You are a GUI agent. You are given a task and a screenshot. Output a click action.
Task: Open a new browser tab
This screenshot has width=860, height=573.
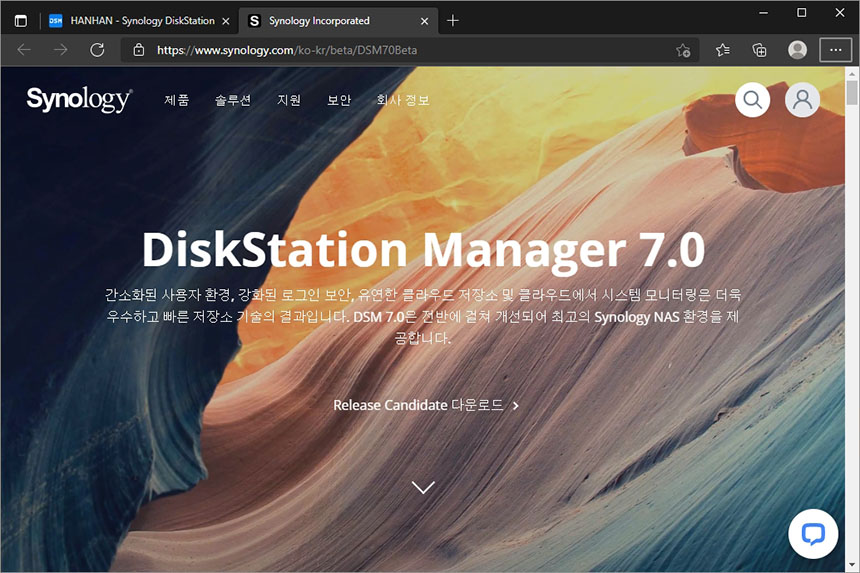click(x=452, y=21)
